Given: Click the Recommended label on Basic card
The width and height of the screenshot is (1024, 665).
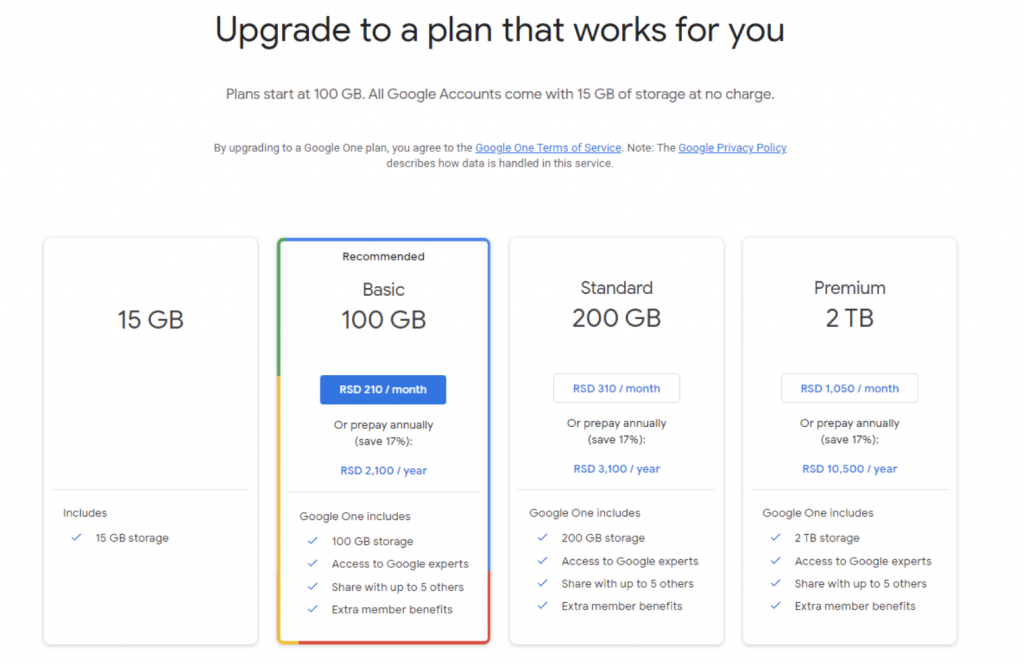Looking at the screenshot, I should [x=383, y=257].
